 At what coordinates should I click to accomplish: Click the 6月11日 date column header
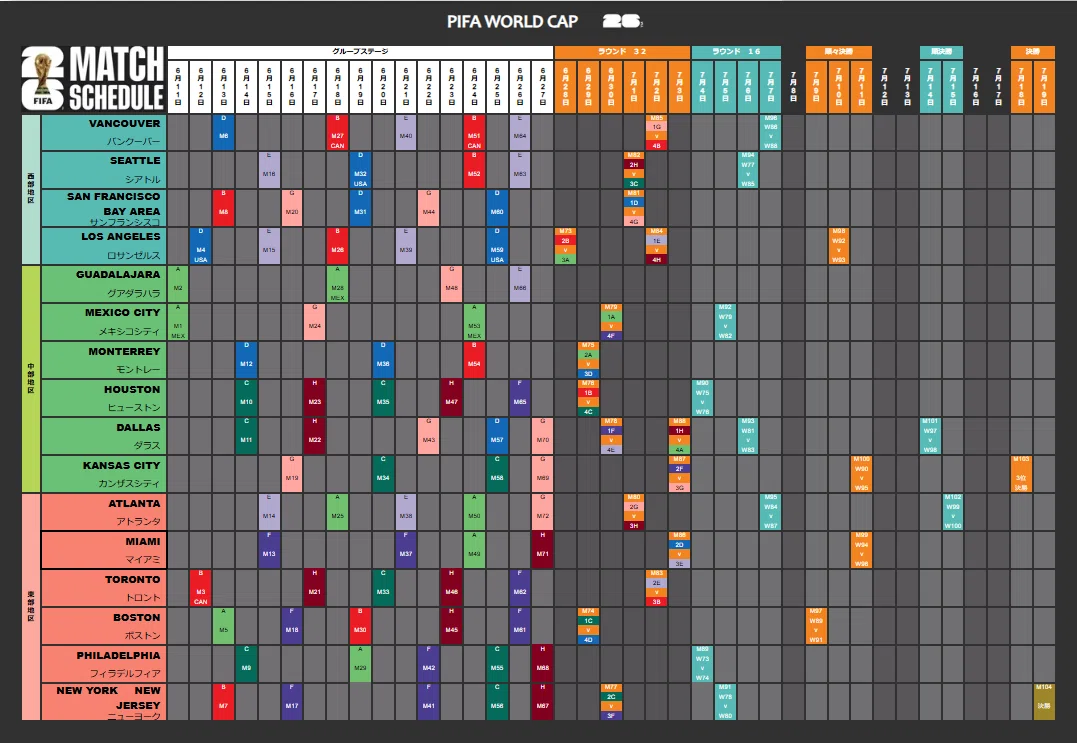click(178, 87)
